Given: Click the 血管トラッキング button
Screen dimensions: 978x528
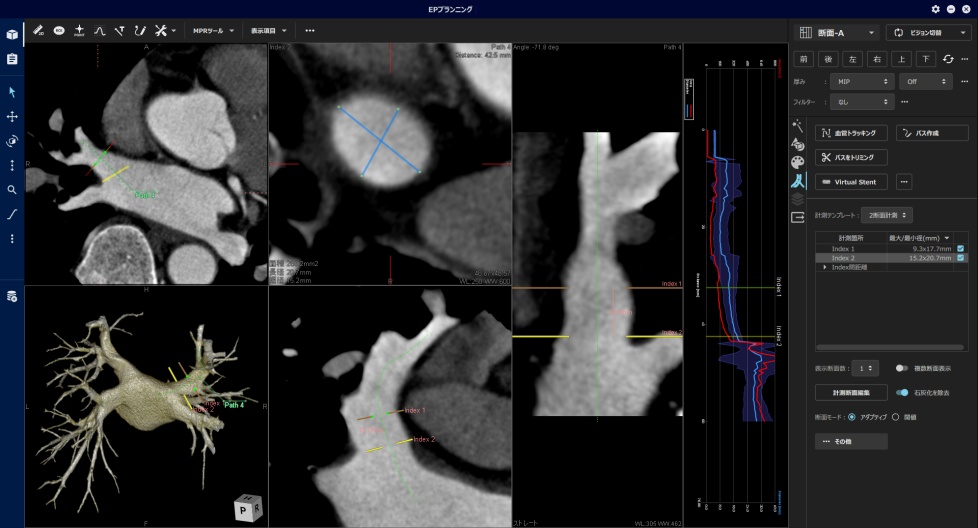Looking at the screenshot, I should (851, 133).
